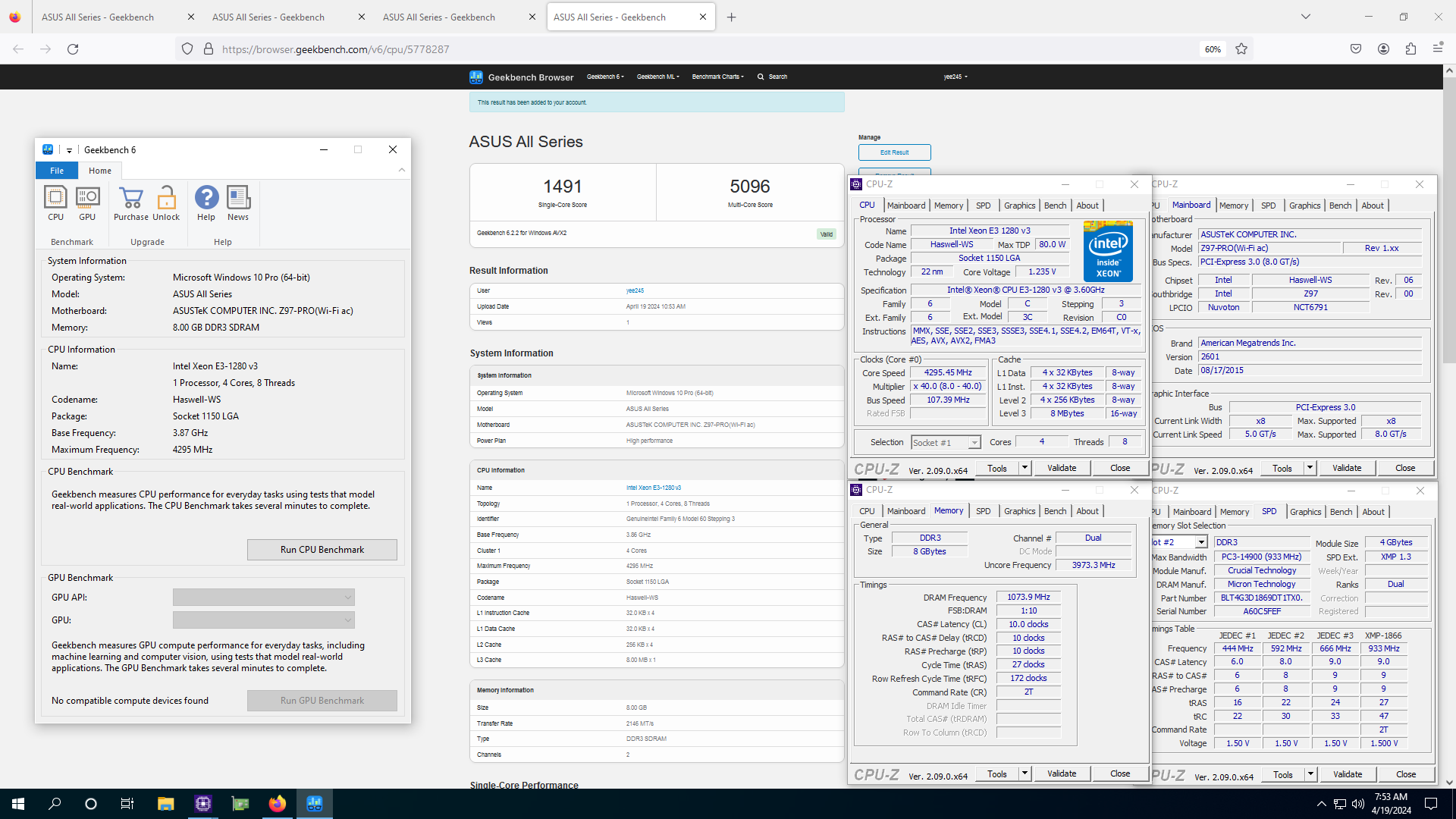Open the Help question mark icon
1456x819 pixels.
[x=206, y=203]
